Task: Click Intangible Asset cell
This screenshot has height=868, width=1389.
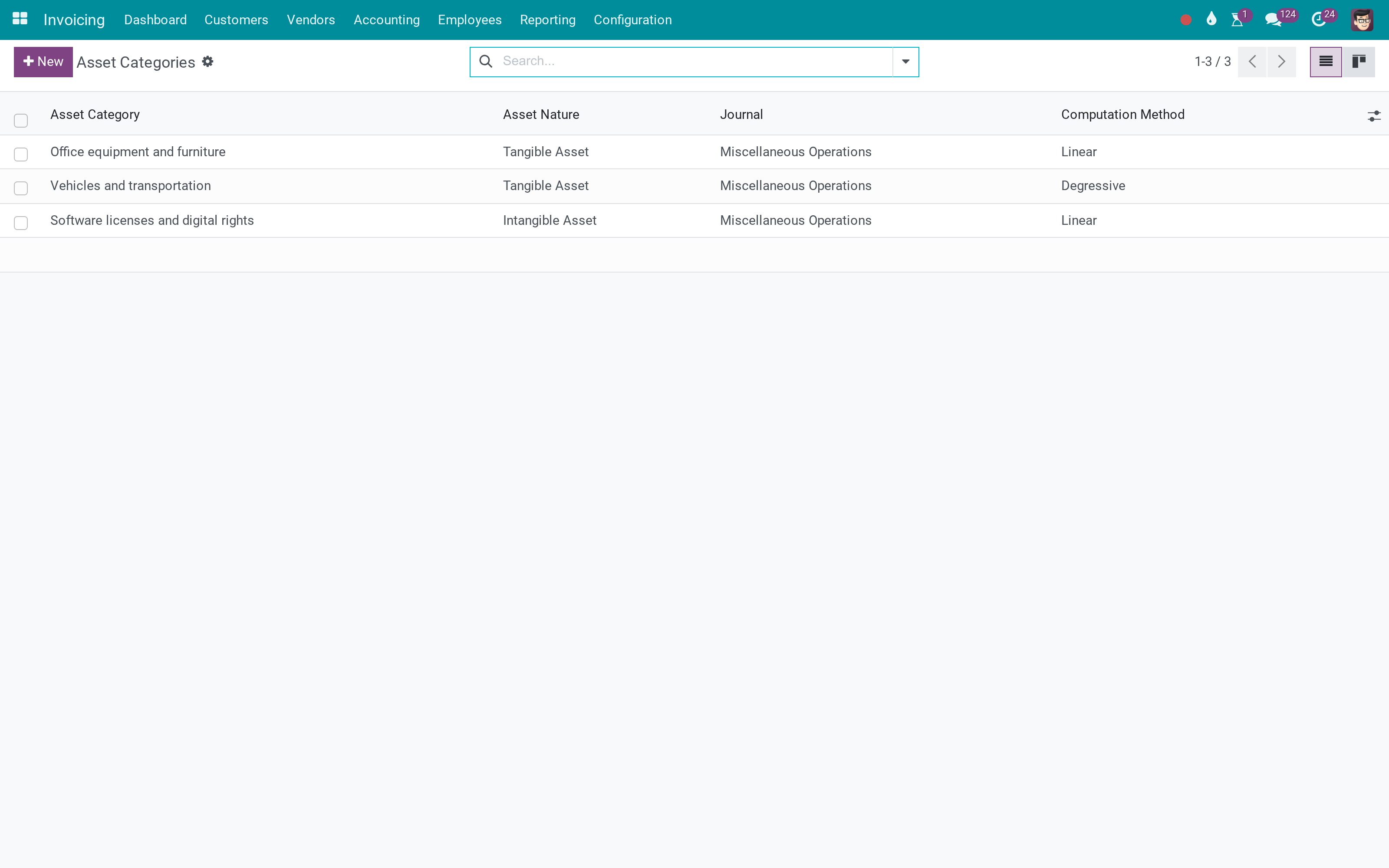Action: [x=549, y=220]
